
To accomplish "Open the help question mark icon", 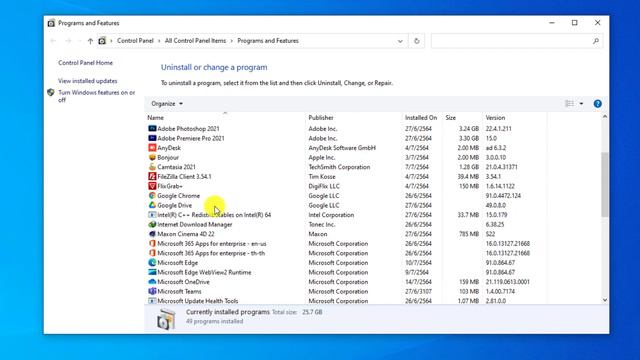I will tap(598, 104).
